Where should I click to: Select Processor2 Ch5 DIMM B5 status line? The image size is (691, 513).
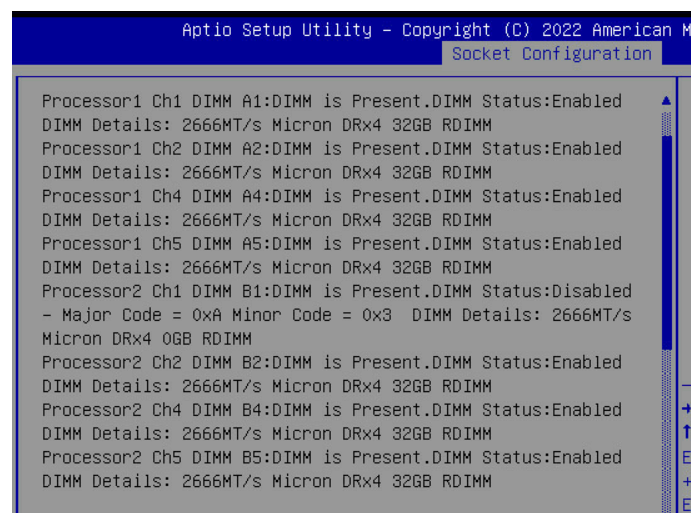point(331,458)
